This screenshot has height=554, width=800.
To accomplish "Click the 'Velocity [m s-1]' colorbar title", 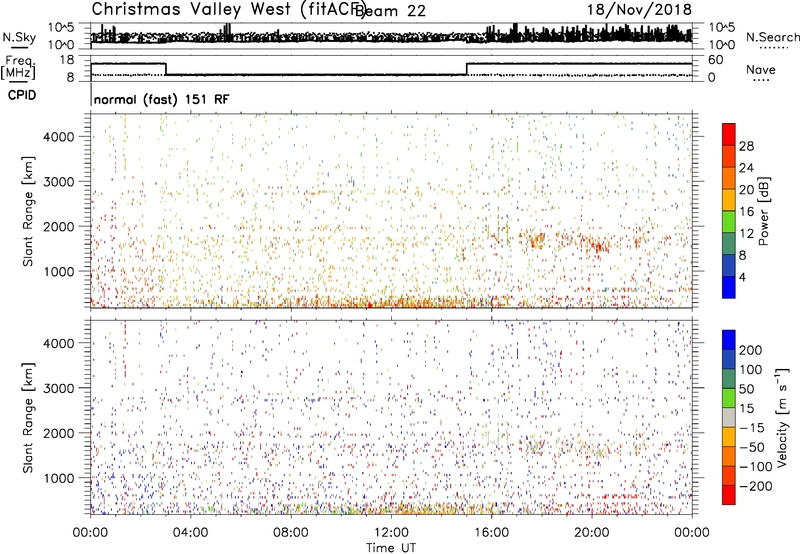I will tap(781, 417).
